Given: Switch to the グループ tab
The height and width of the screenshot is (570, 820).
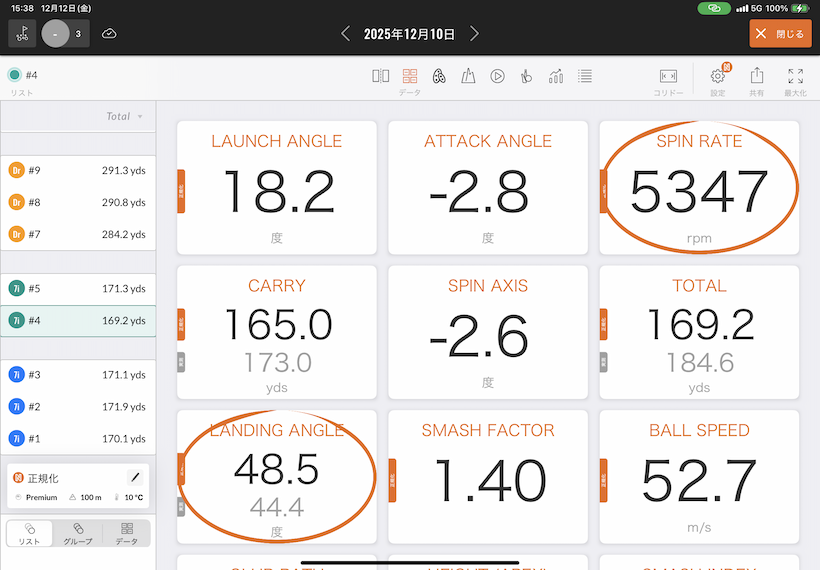Looking at the screenshot, I should pyautogui.click(x=78, y=533).
